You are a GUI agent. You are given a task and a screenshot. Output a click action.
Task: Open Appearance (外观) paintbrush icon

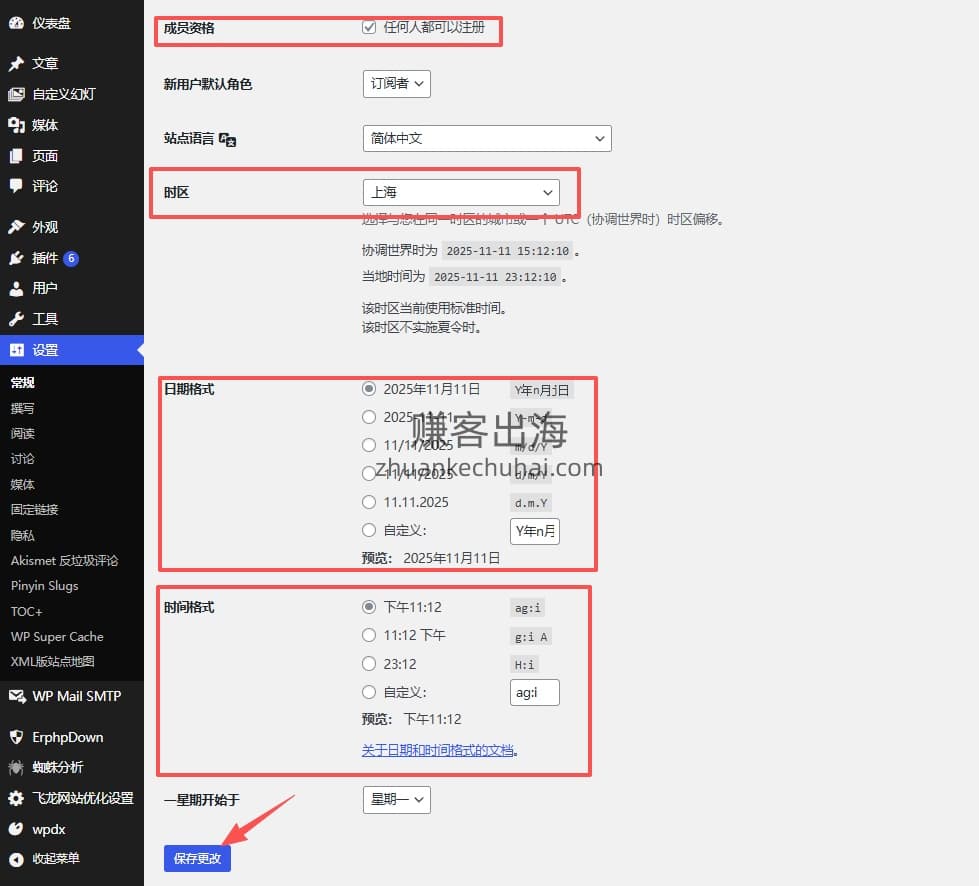coord(16,227)
